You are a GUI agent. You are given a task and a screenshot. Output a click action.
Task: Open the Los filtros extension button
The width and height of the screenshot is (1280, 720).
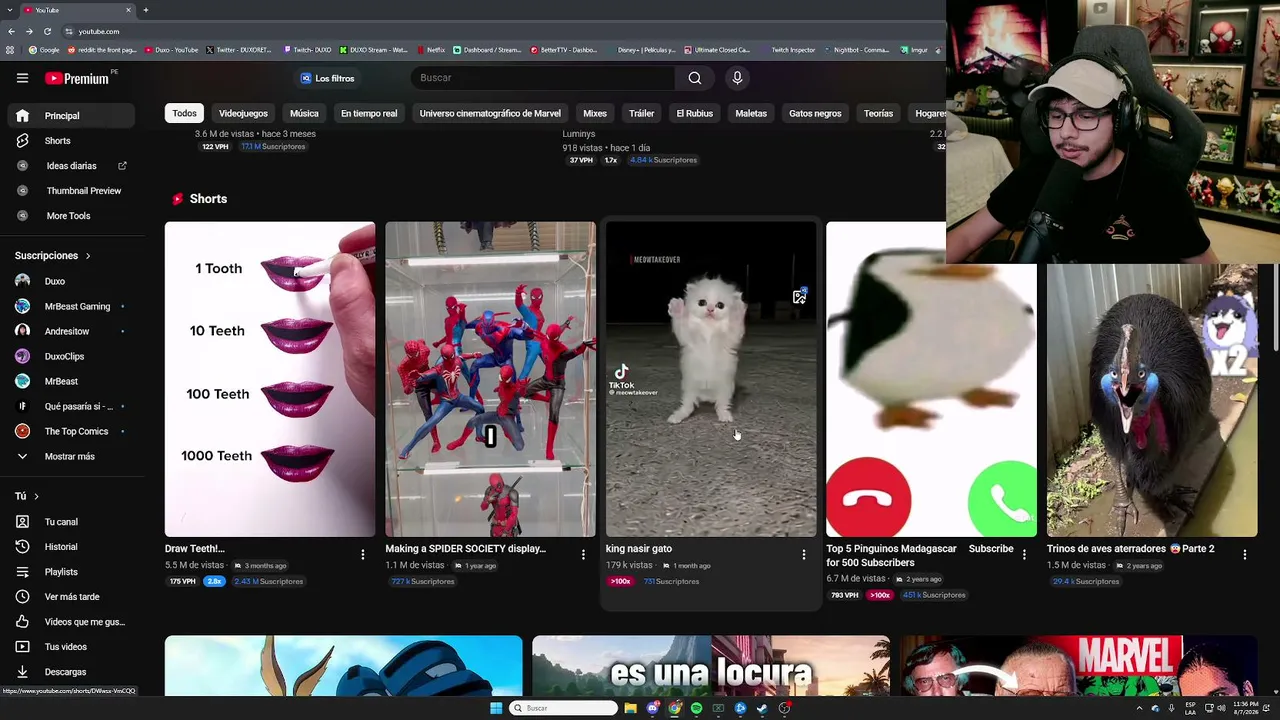point(328,78)
